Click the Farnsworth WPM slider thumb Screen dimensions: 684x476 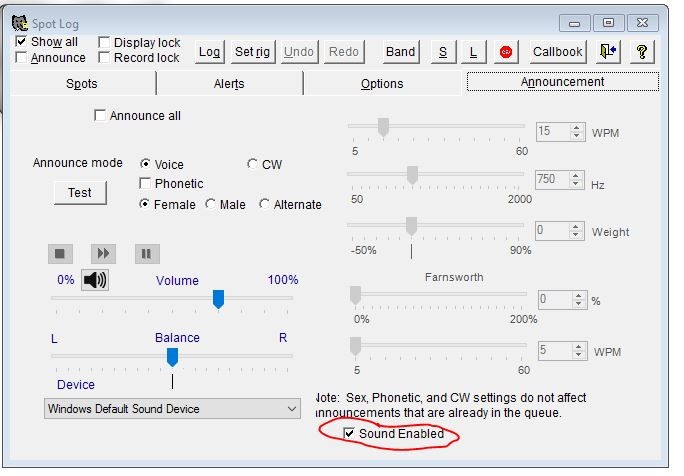coord(356,346)
